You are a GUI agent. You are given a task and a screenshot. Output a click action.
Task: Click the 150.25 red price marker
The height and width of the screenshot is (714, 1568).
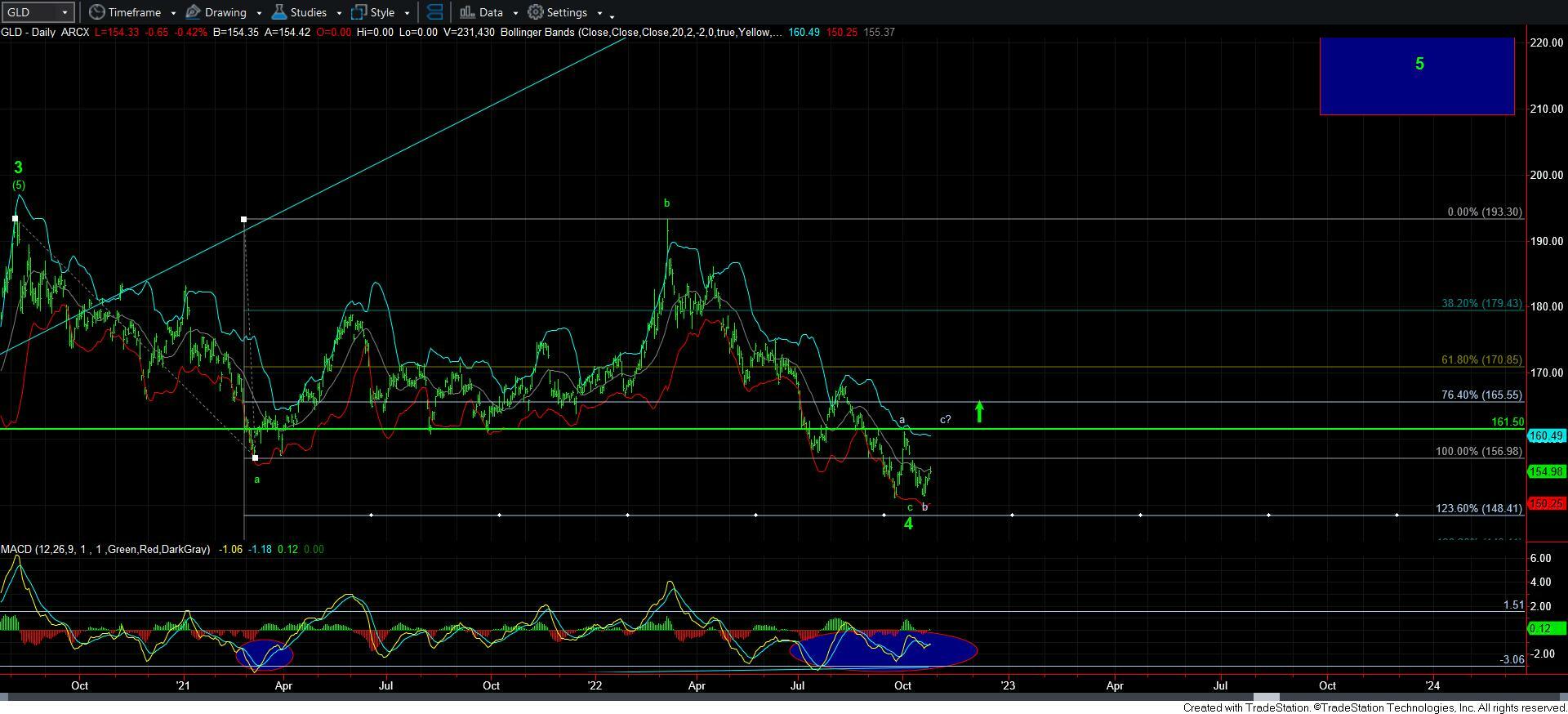pyautogui.click(x=1546, y=504)
